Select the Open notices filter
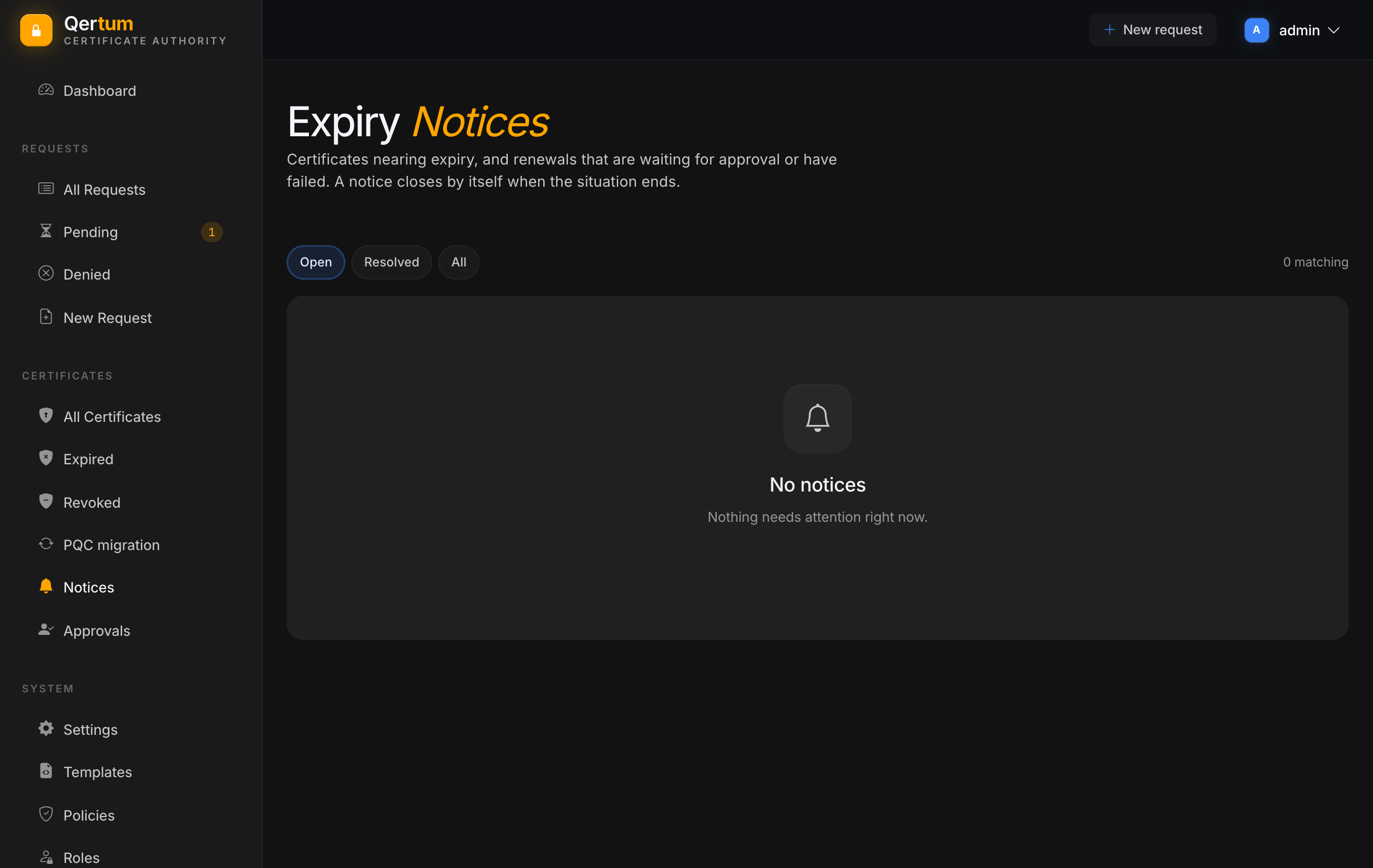Image resolution: width=1373 pixels, height=868 pixels. (315, 262)
